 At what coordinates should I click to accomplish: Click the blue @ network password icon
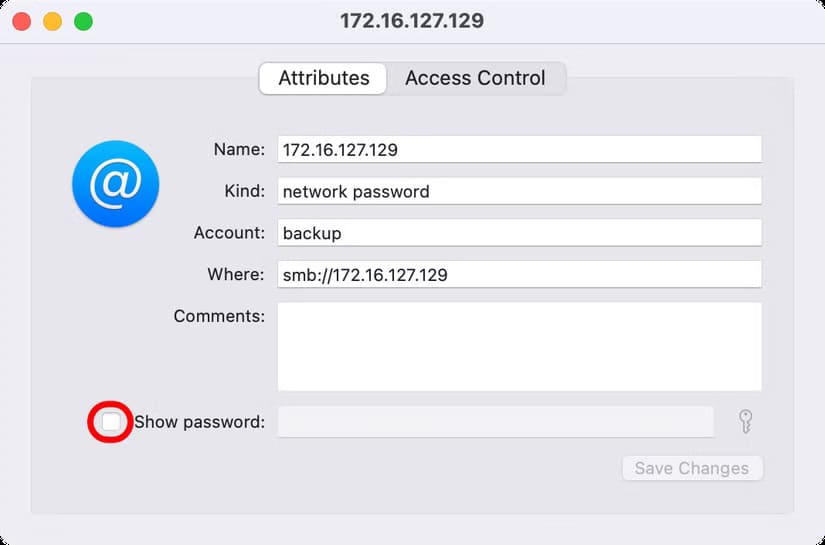point(116,183)
